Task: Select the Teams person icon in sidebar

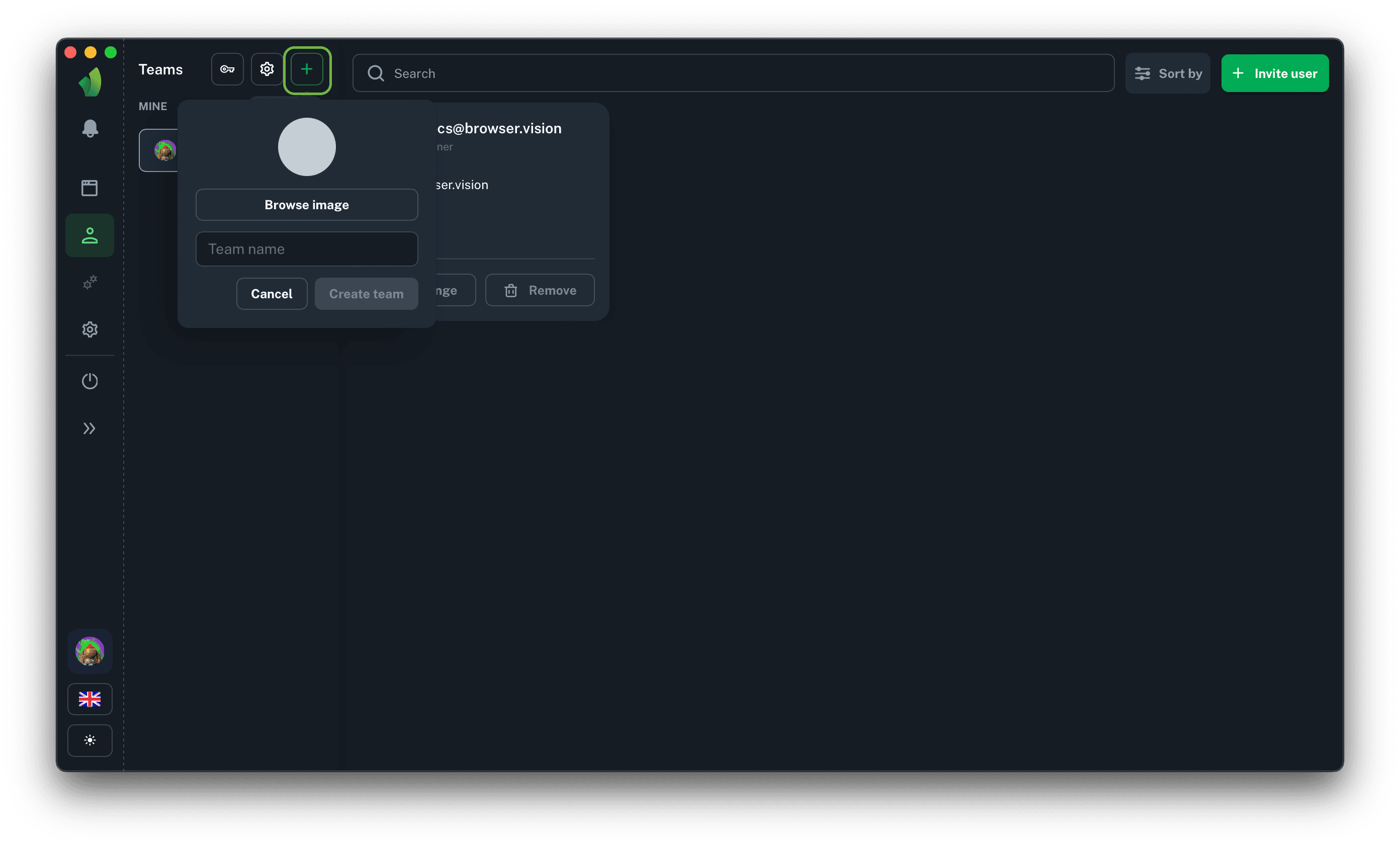Action: pyautogui.click(x=90, y=235)
